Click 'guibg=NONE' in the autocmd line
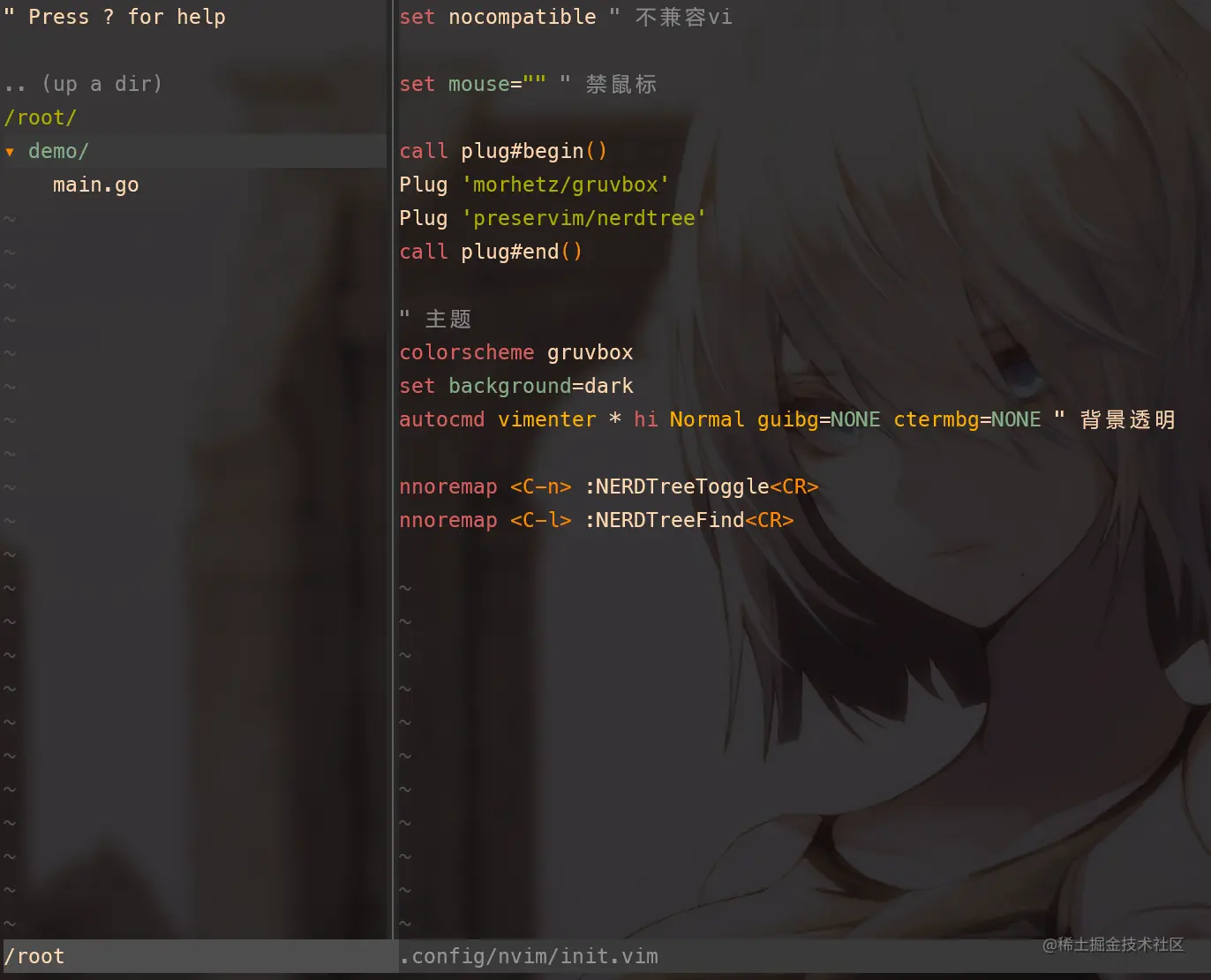The image size is (1211, 980). click(818, 419)
